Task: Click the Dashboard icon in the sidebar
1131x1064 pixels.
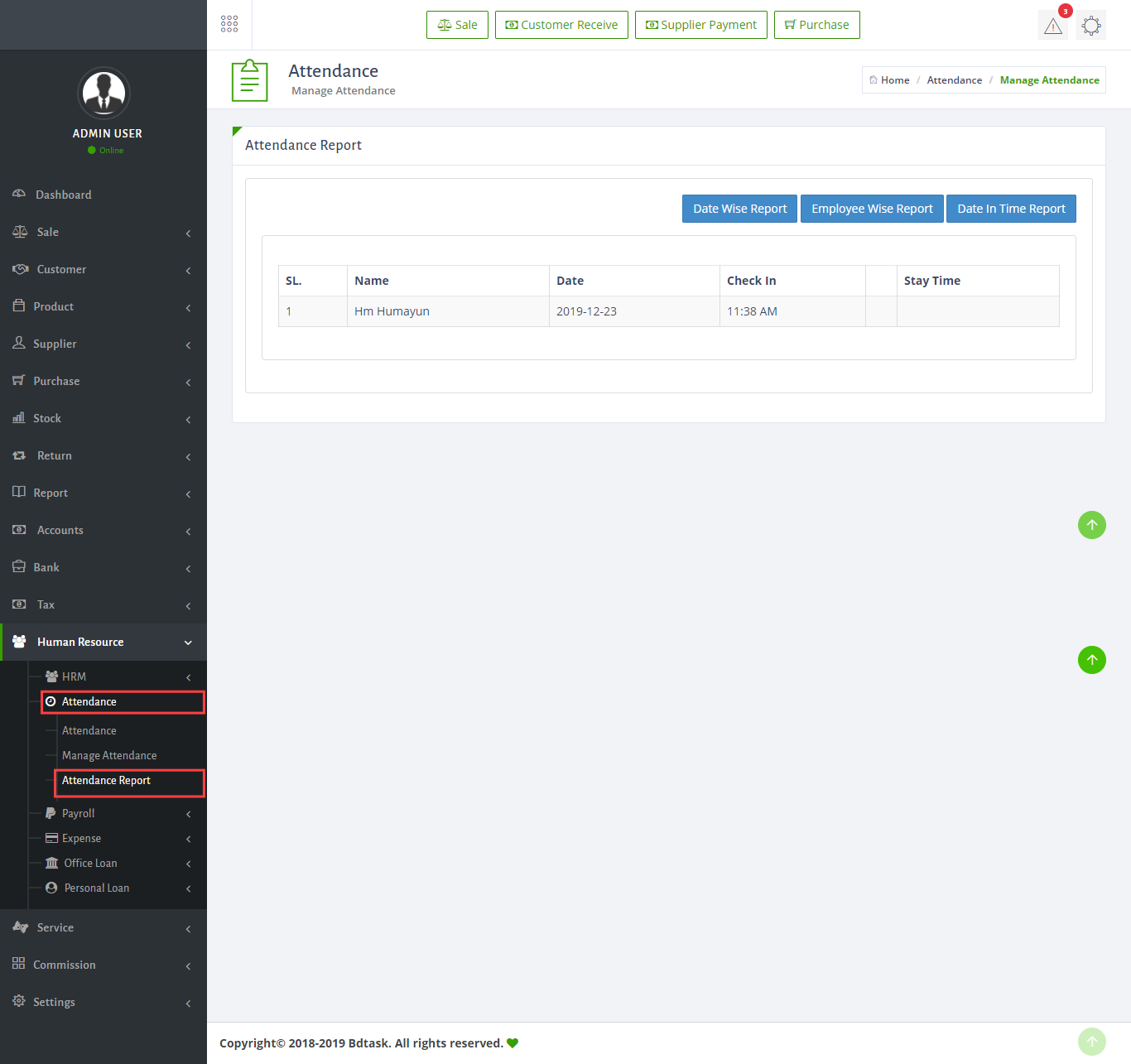Action: tap(19, 194)
